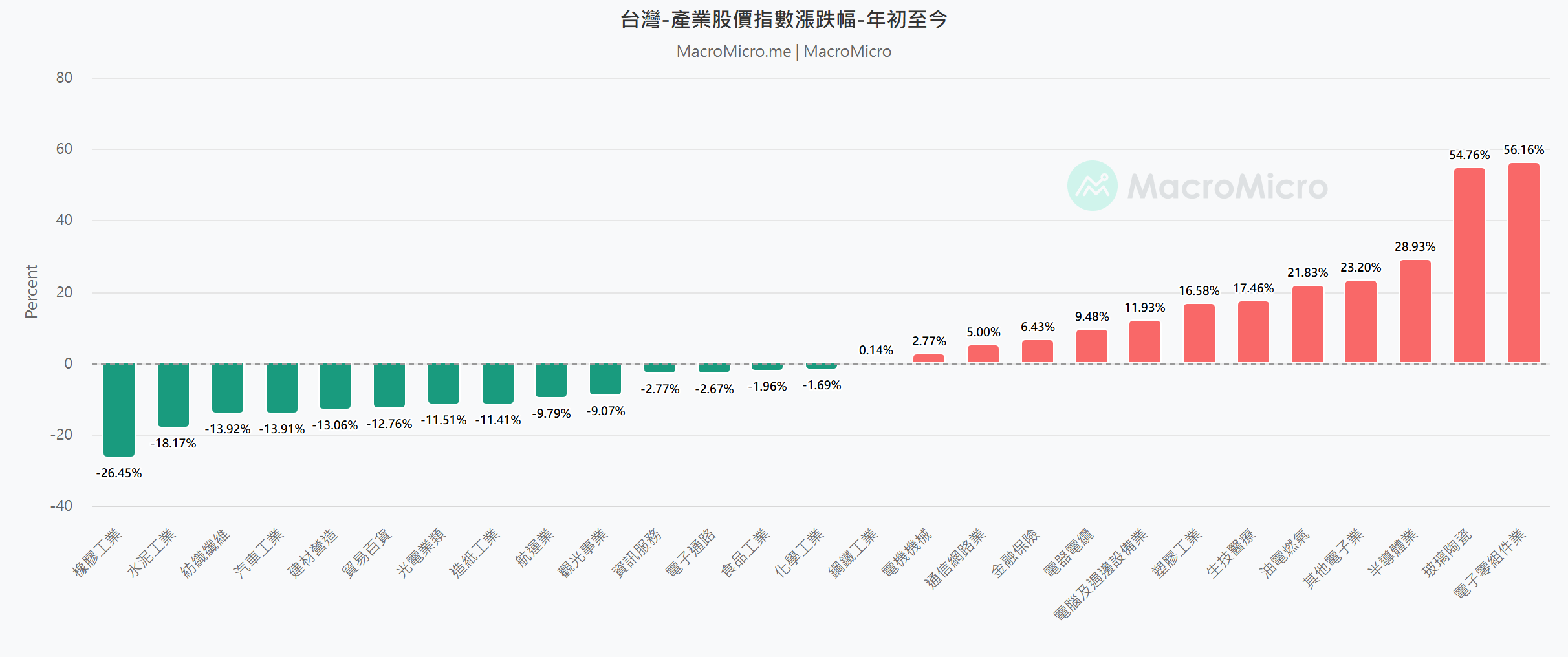Click the MacroMicro watermark logo icon
The image size is (1568, 657).
[x=1092, y=186]
